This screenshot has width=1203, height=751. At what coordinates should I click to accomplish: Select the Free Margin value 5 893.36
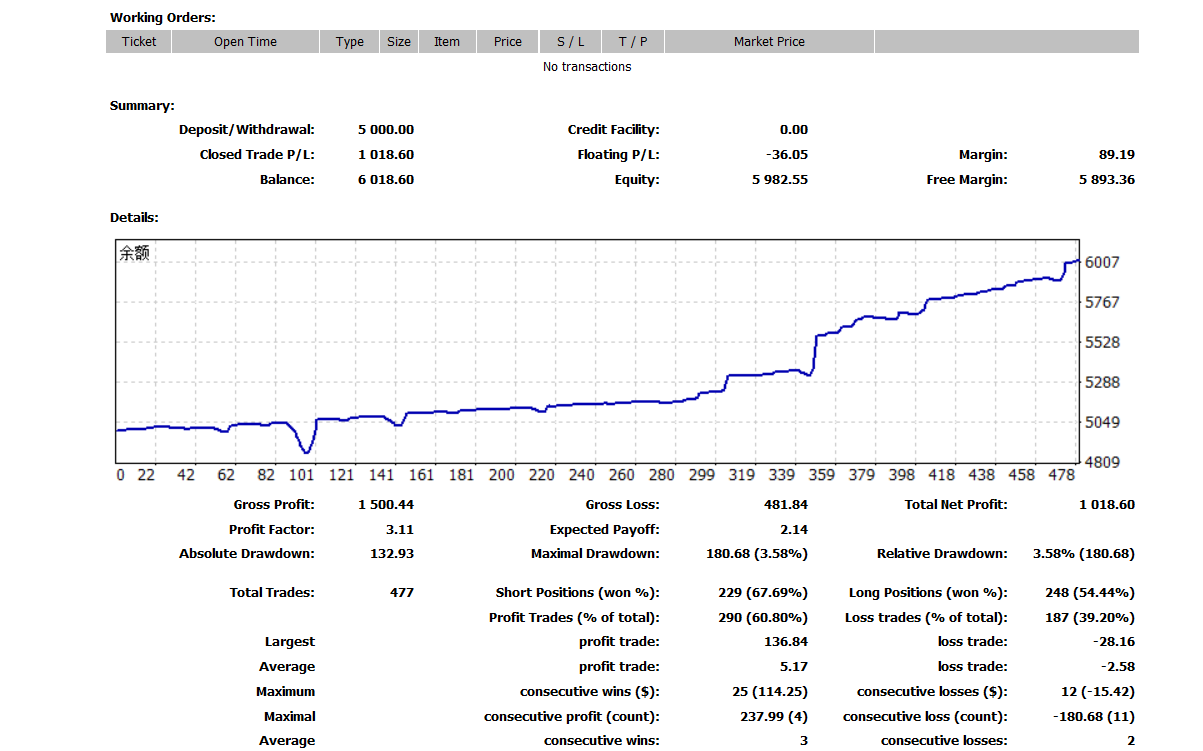tap(1107, 179)
